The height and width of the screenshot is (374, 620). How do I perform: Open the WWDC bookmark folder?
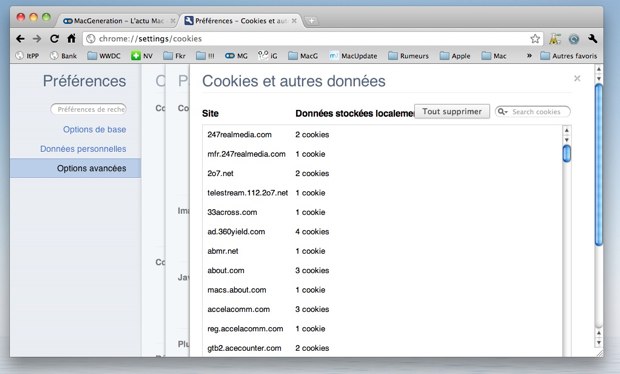click(x=104, y=56)
